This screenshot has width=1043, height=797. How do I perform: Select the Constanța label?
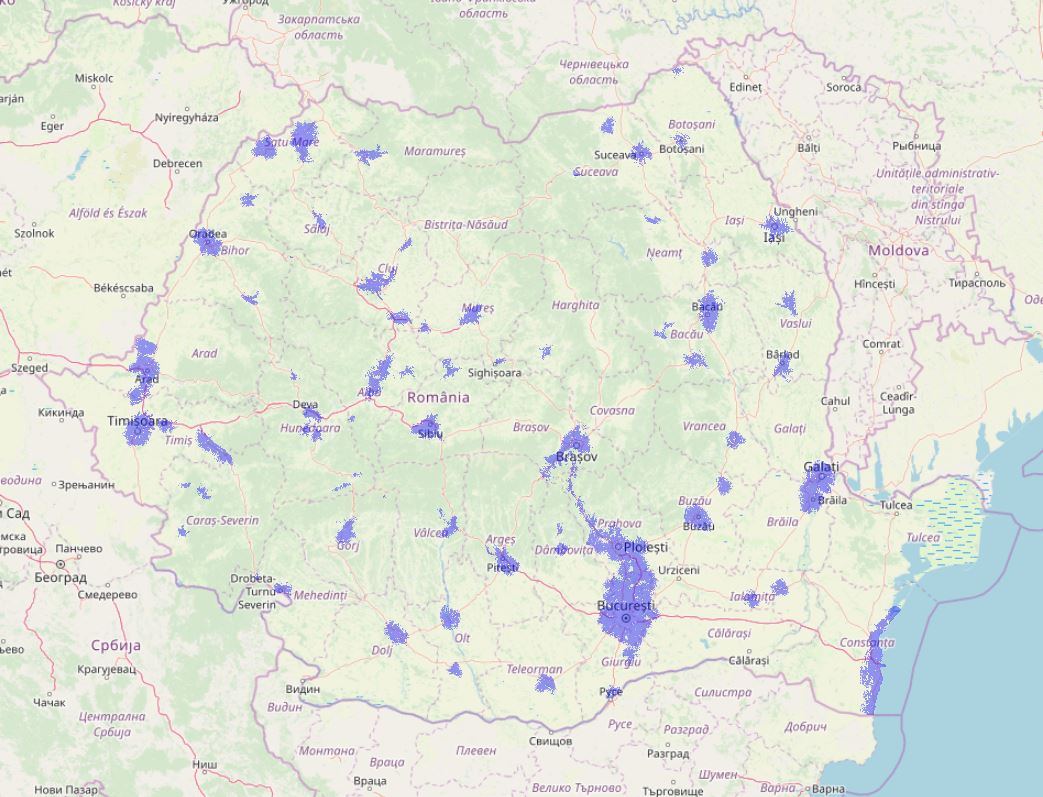(x=867, y=643)
